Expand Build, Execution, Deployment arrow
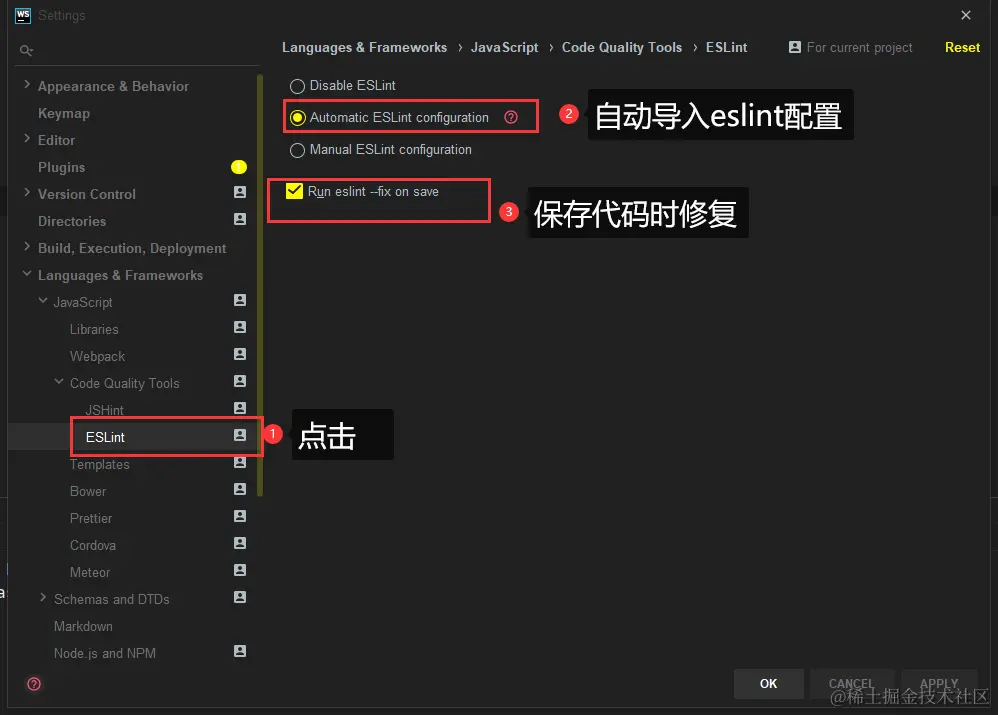The width and height of the screenshot is (998, 715). tap(27, 246)
